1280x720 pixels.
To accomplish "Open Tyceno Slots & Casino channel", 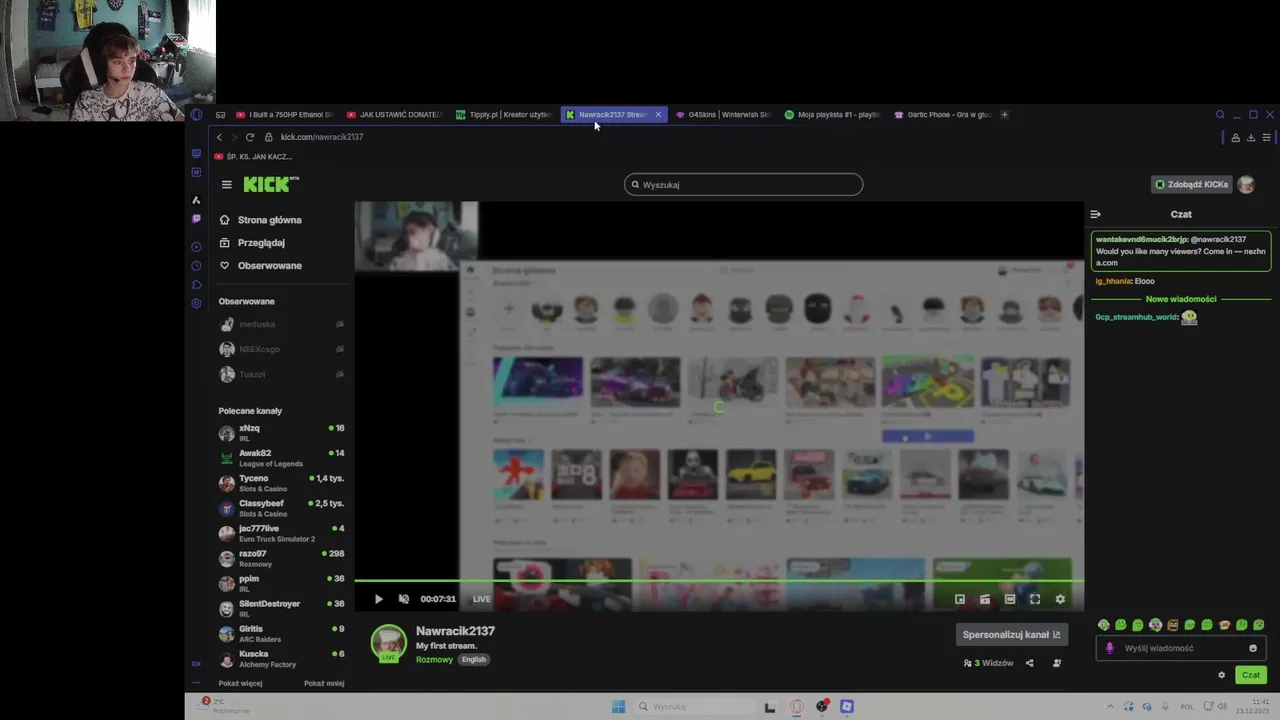I will pyautogui.click(x=282, y=483).
